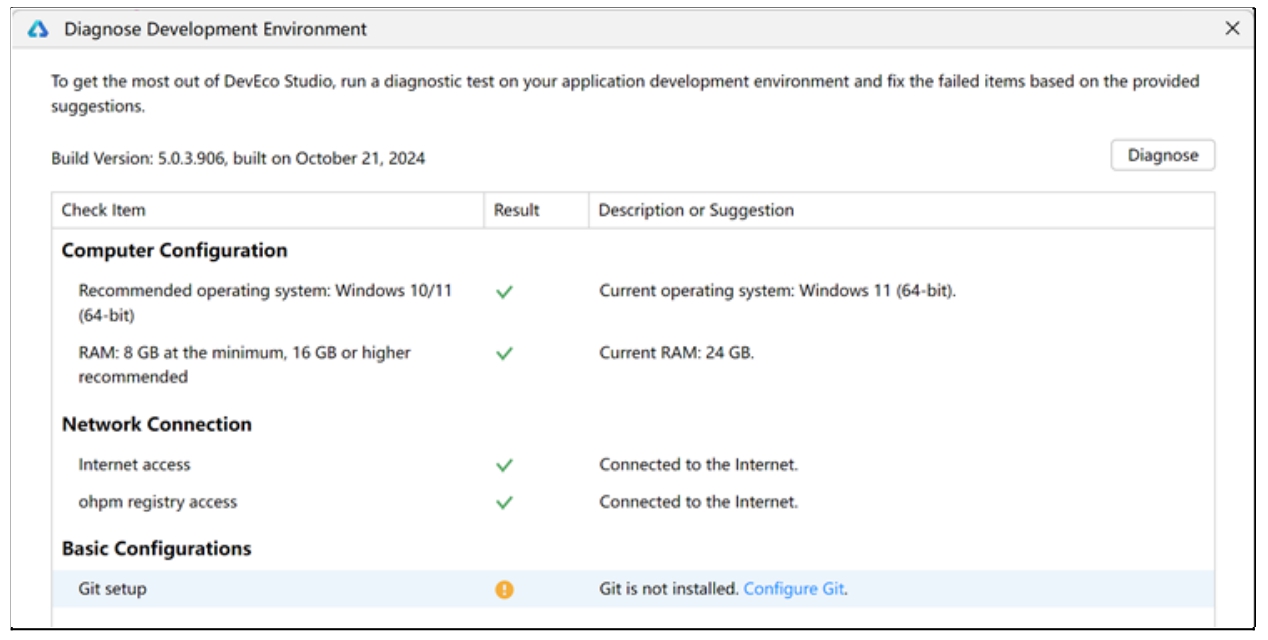The height and width of the screenshot is (640, 1268).
Task: Select the Git setup row
Action: pos(633,589)
